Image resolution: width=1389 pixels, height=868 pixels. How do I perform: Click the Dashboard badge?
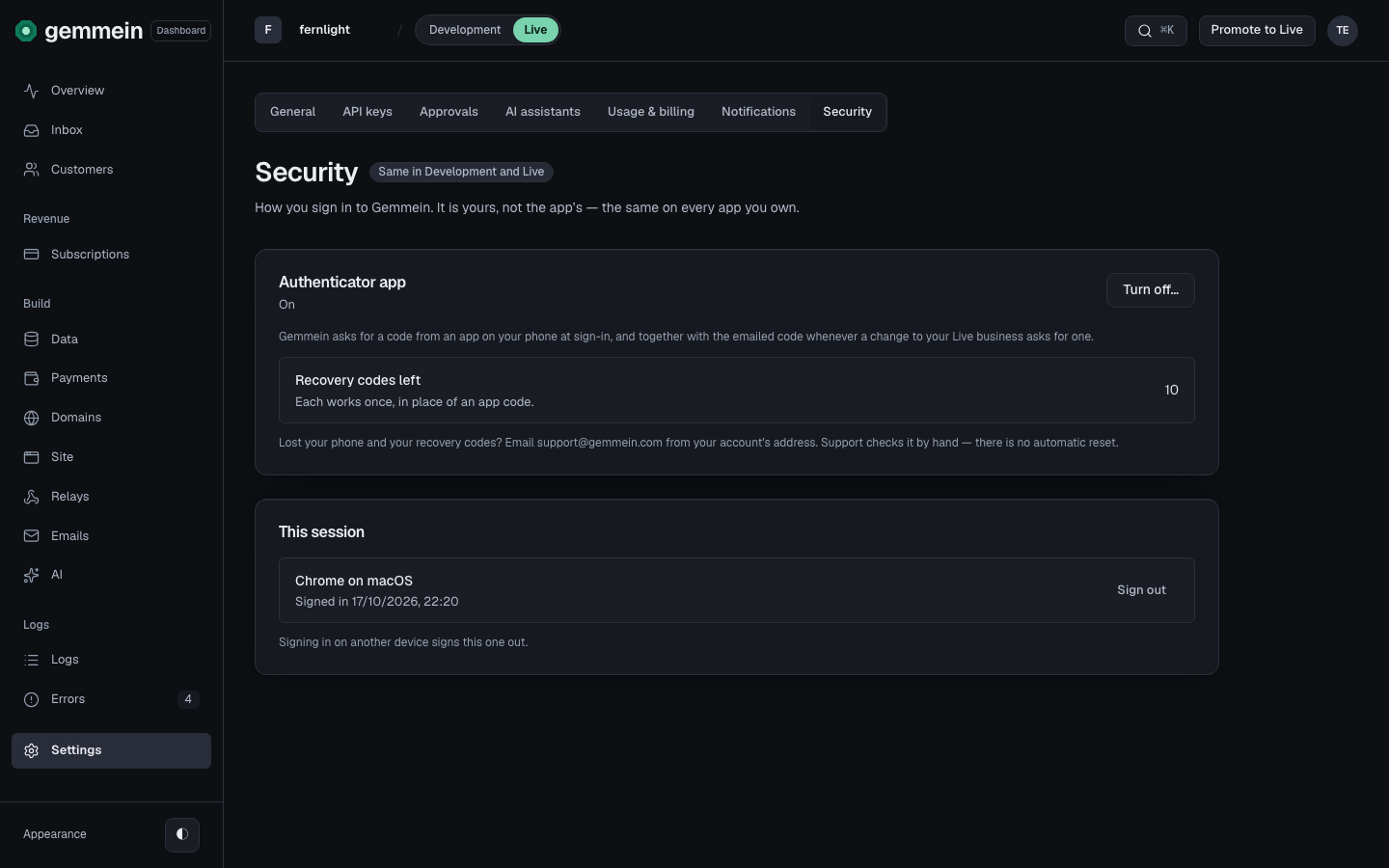[181, 31]
